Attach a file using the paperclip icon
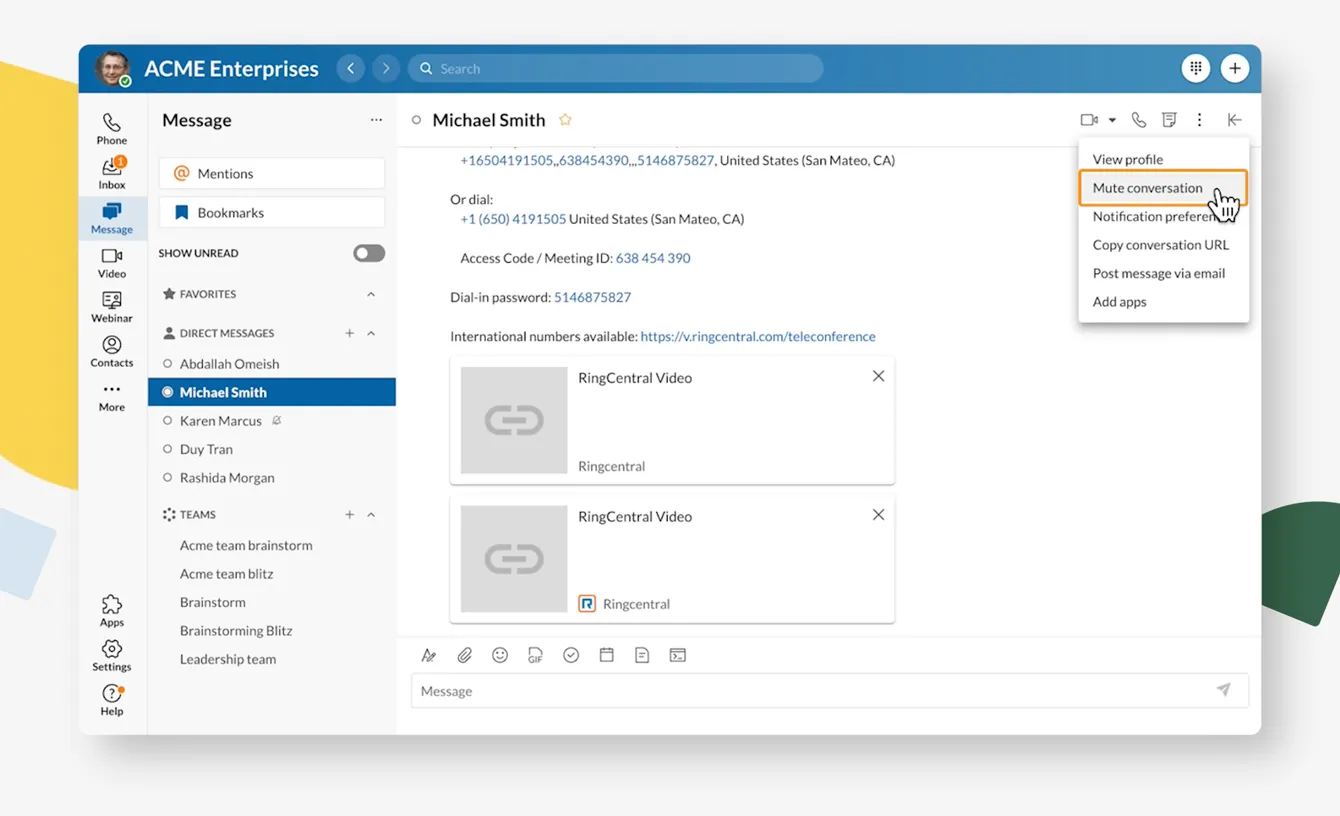Viewport: 1340px width, 816px height. (x=464, y=655)
